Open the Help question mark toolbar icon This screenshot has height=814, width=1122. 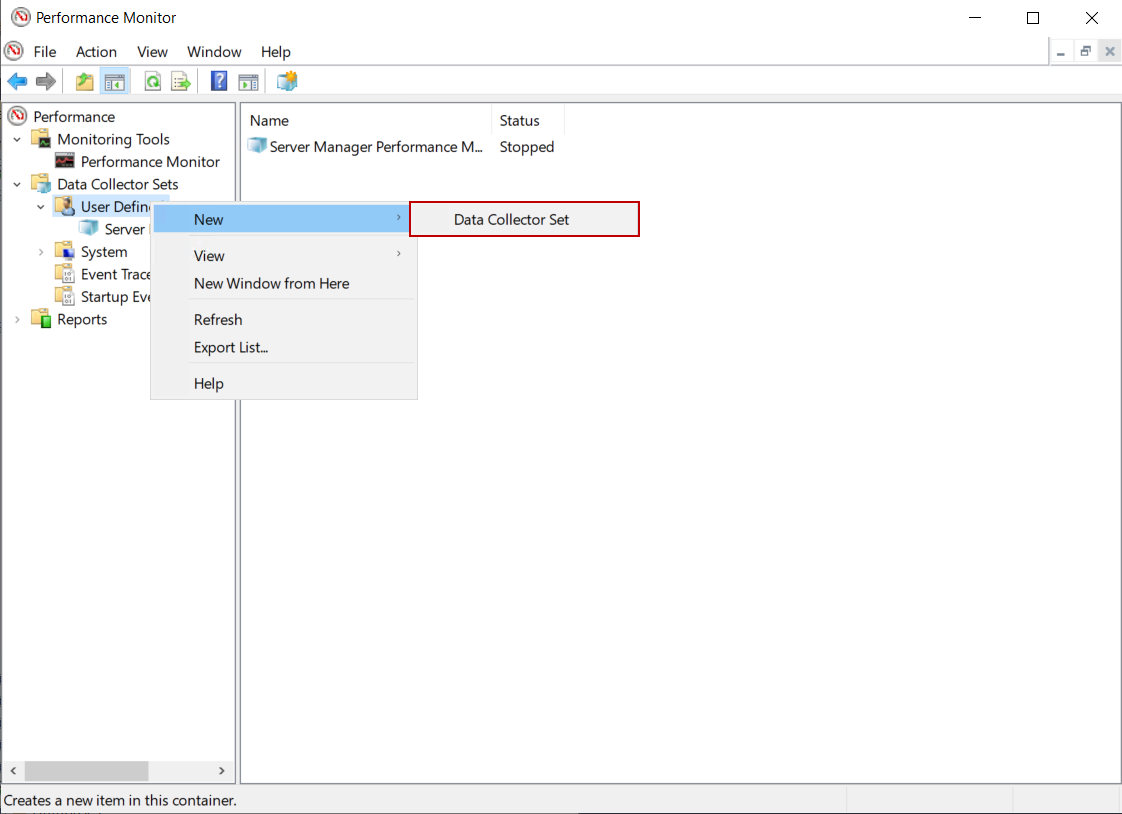pyautogui.click(x=219, y=82)
